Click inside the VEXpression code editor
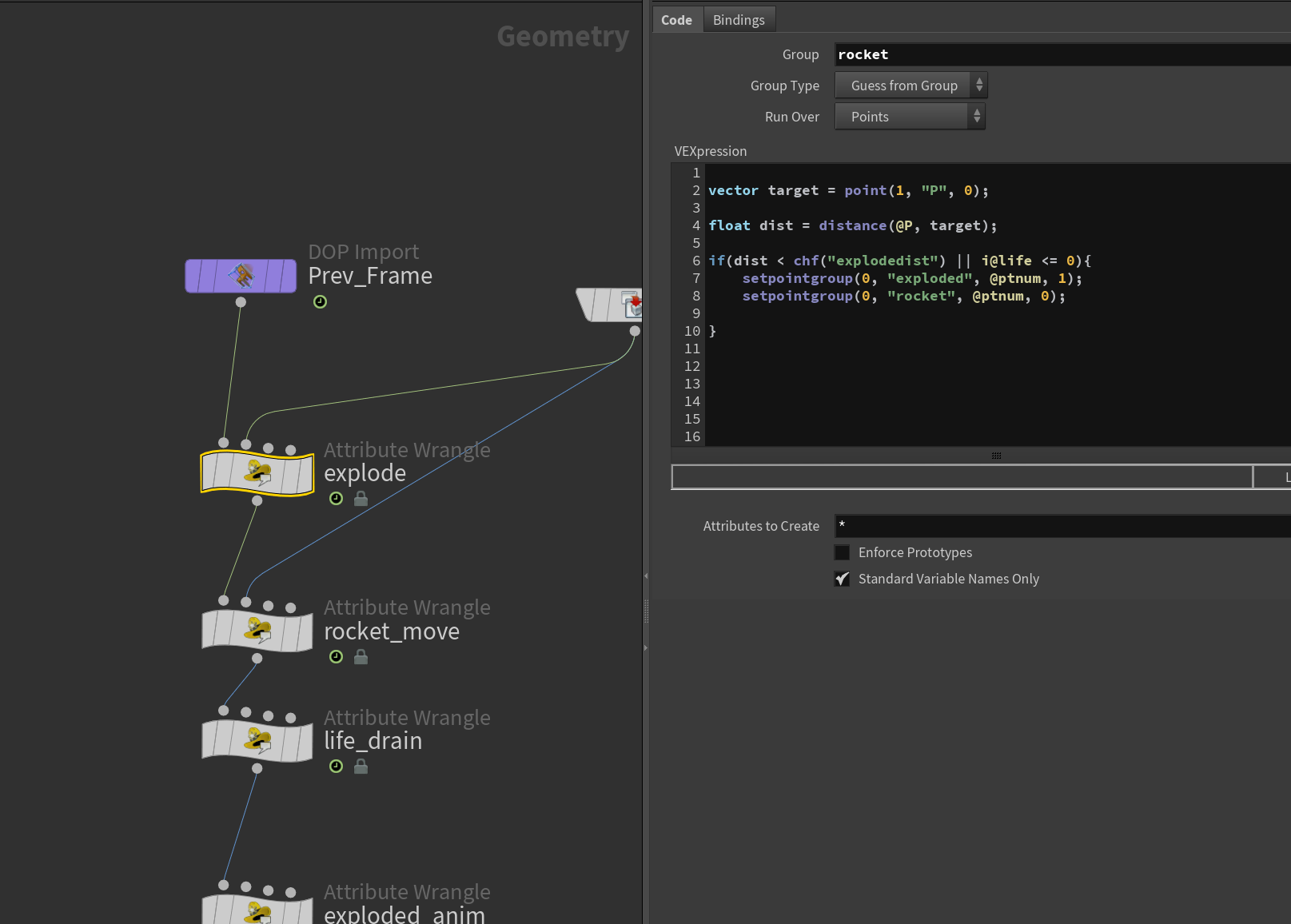The height and width of the screenshot is (924, 1291). [997, 305]
